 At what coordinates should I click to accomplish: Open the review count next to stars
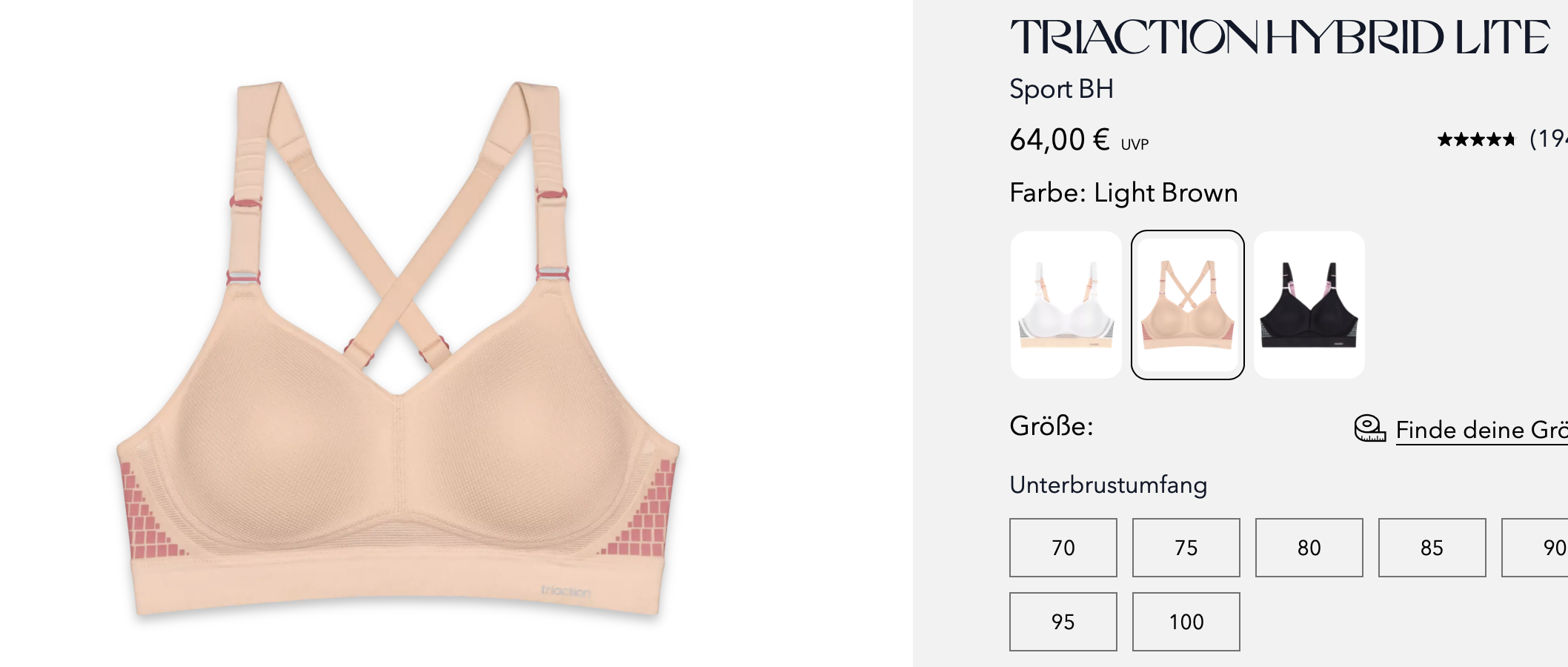click(x=1549, y=139)
